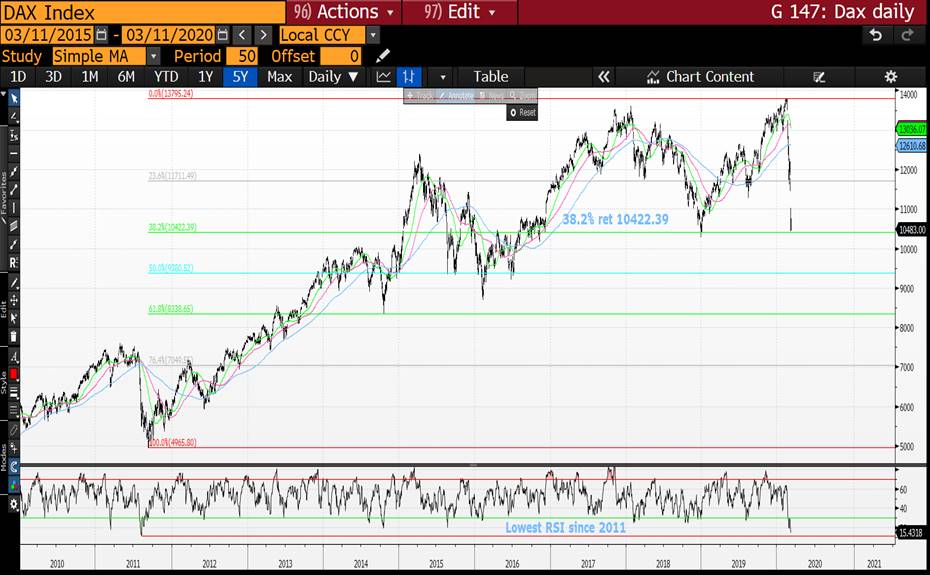Click the pencil edit study icon
Viewport: 930px width, 575px height.
tap(383, 56)
